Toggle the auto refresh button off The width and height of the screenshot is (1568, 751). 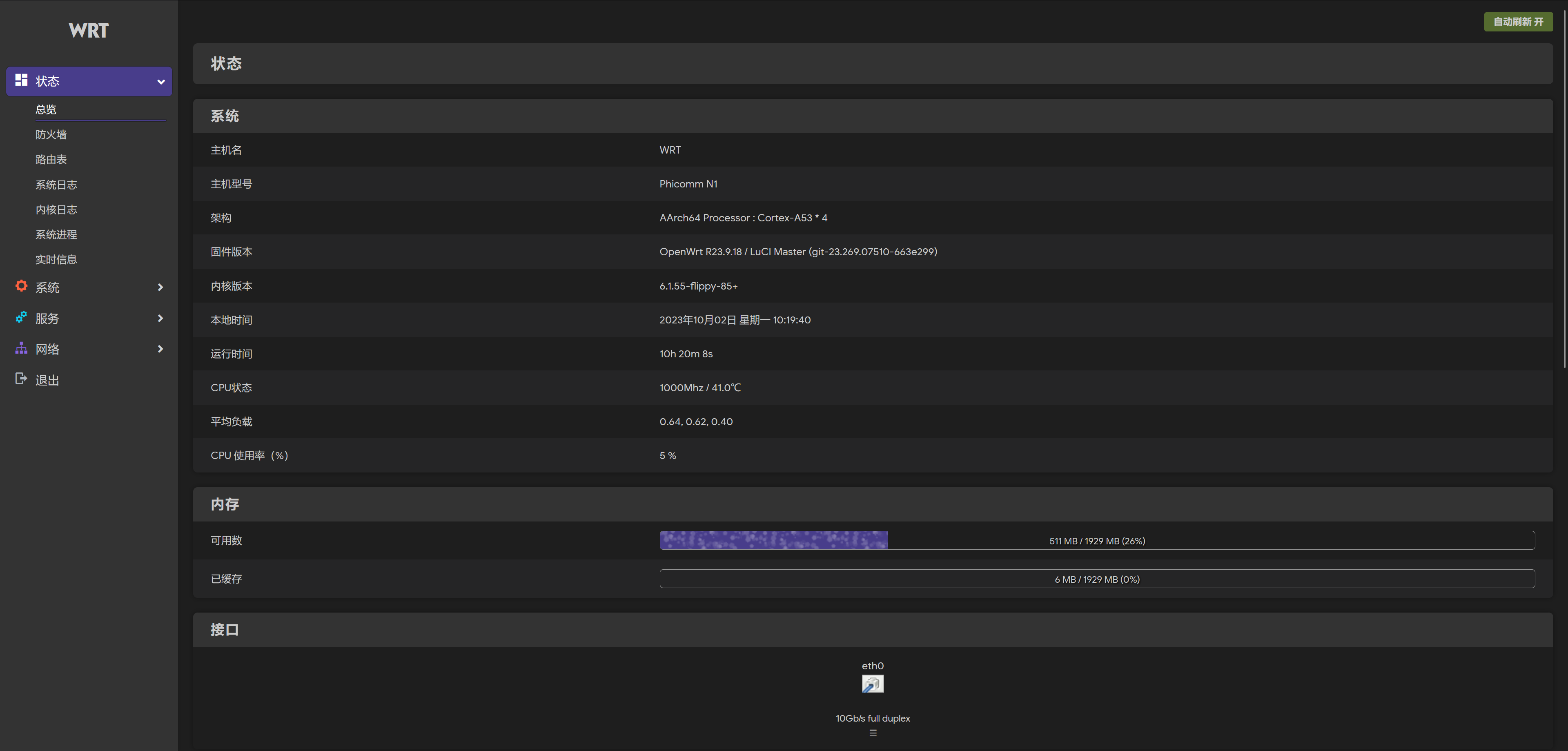click(x=1517, y=22)
